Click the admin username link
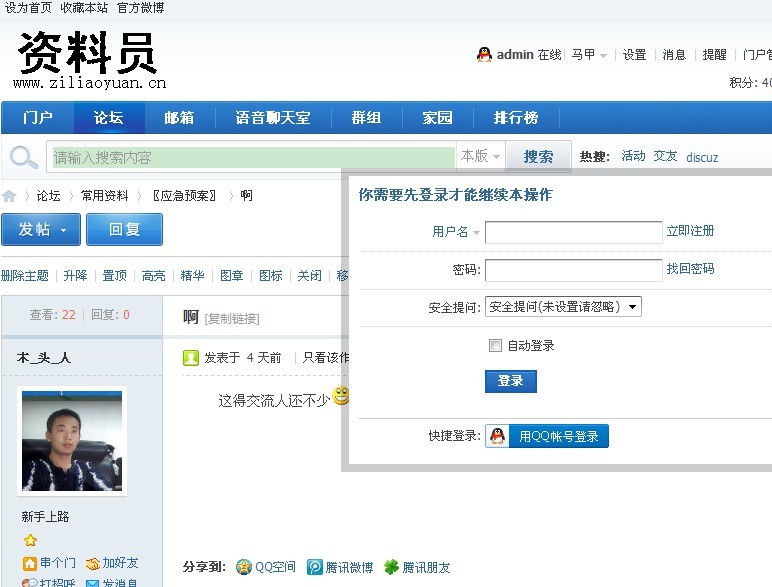This screenshot has height=587, width=772. pos(515,55)
